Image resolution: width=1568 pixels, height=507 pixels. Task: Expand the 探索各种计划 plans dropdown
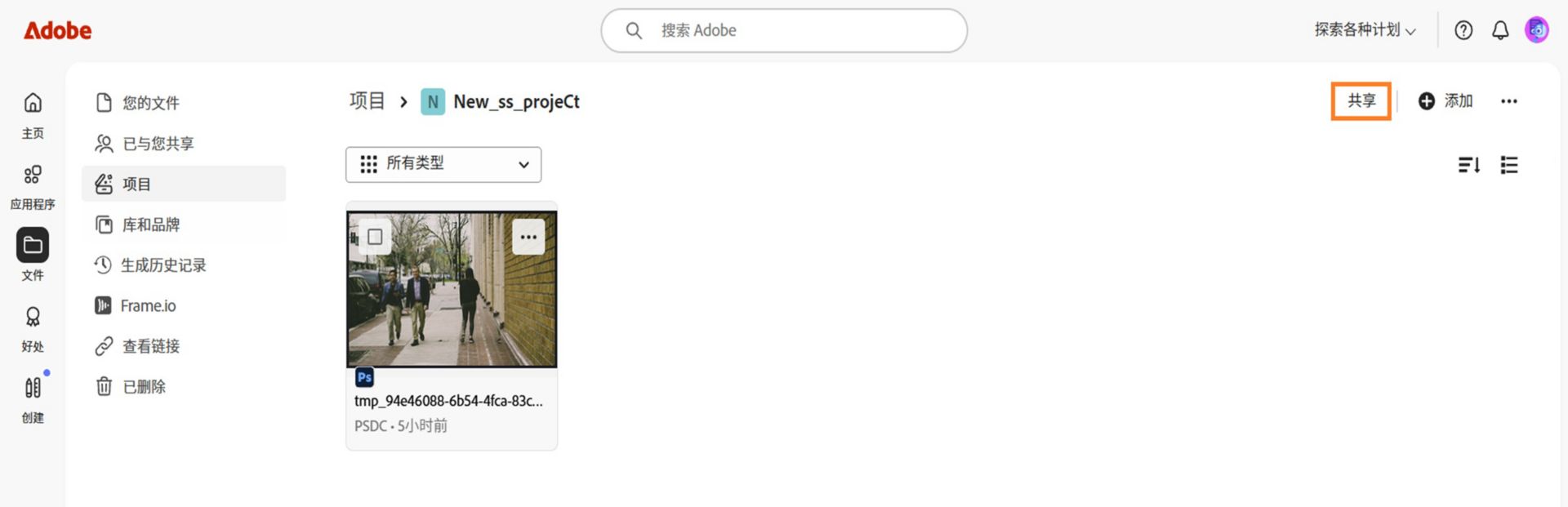[x=1365, y=30]
